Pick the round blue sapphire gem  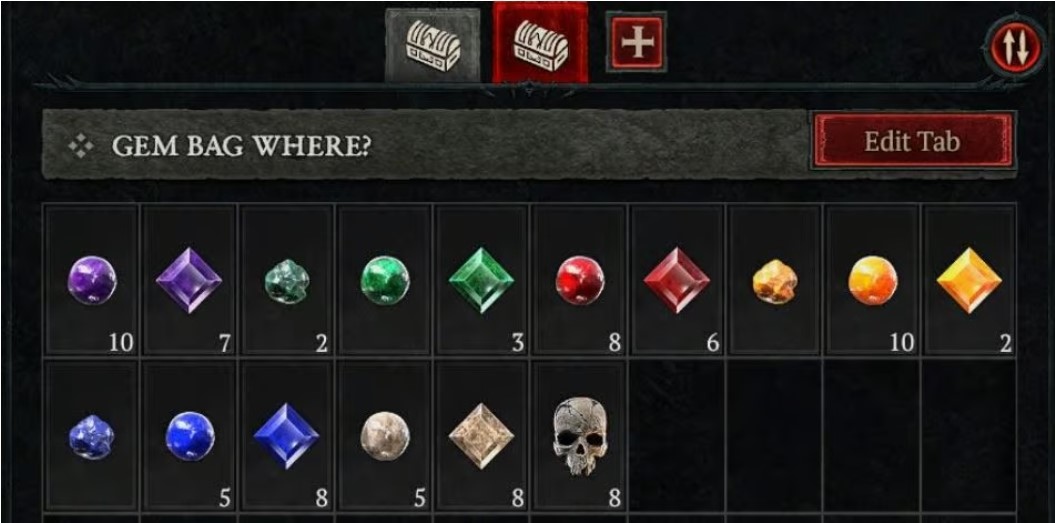(189, 436)
